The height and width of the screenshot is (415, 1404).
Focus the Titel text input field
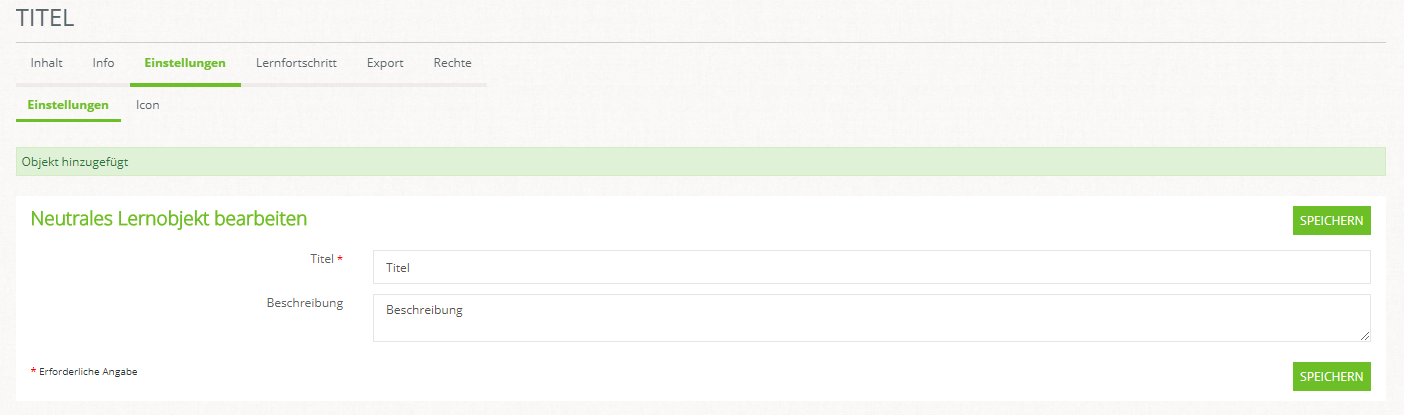point(871,267)
